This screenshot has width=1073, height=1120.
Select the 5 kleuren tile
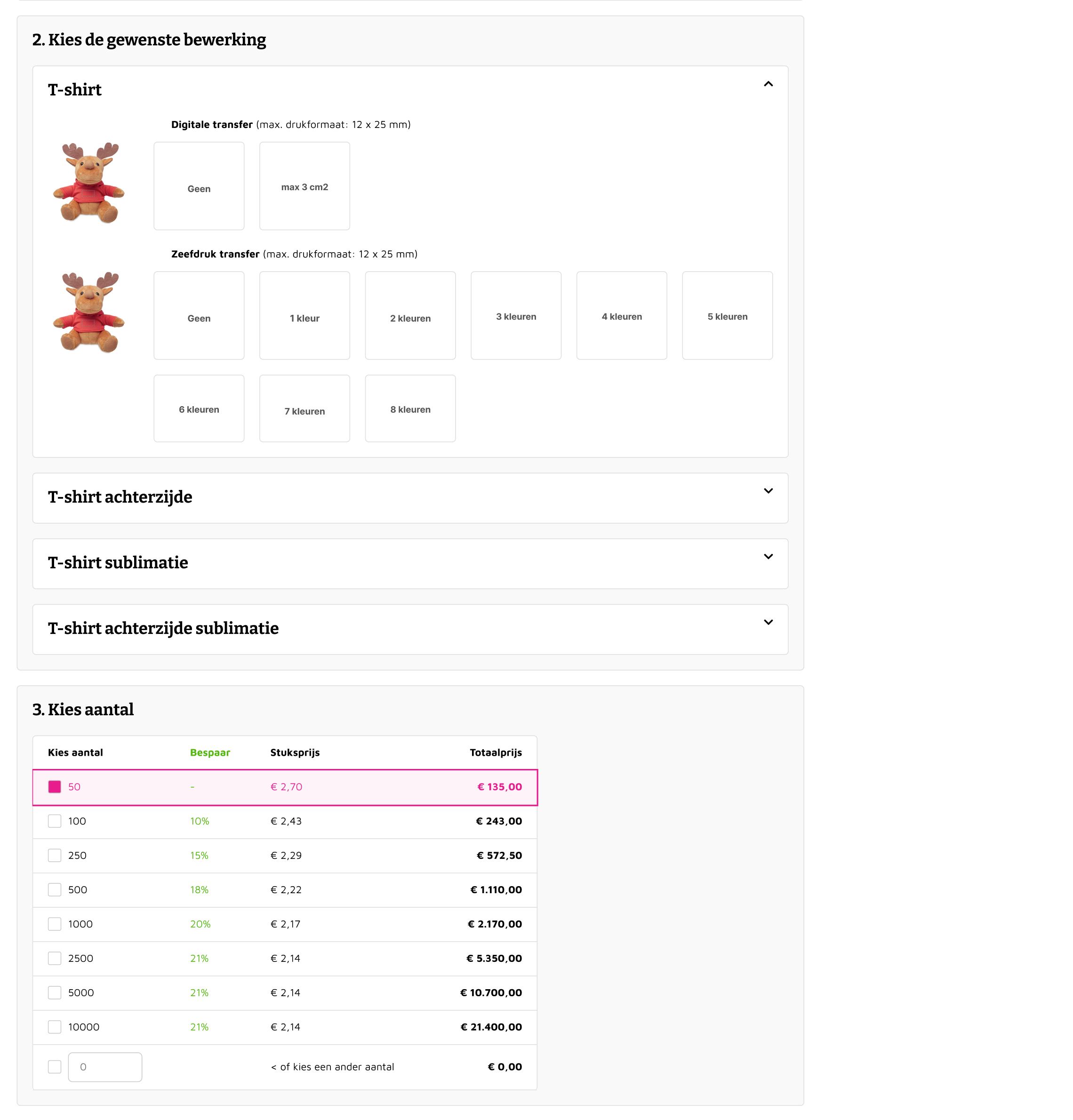pos(727,315)
